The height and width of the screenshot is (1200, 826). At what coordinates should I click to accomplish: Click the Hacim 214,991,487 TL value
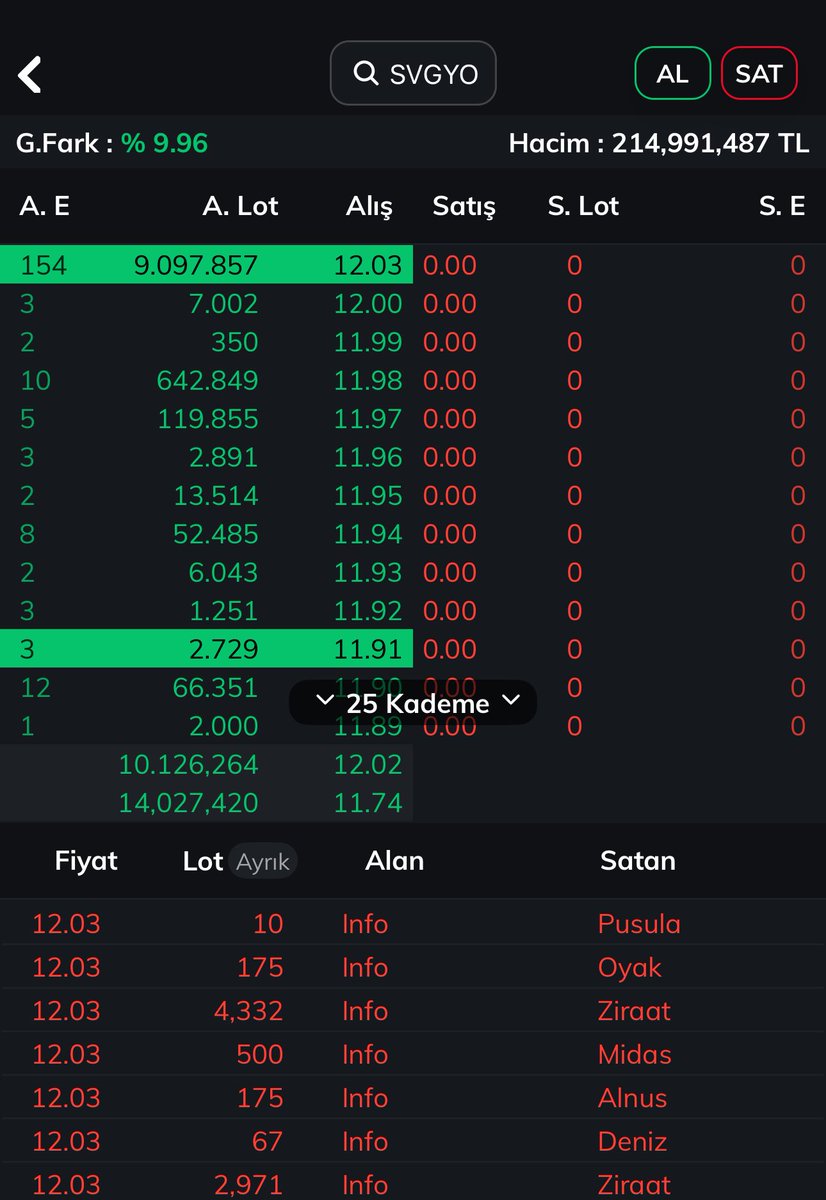tap(709, 143)
